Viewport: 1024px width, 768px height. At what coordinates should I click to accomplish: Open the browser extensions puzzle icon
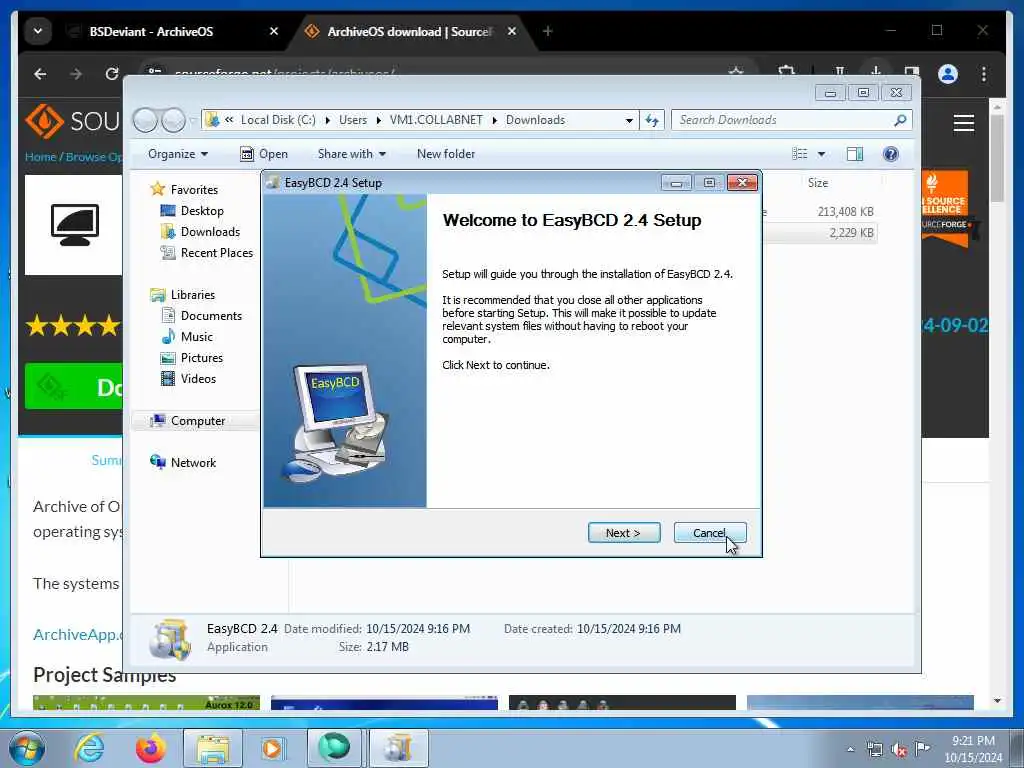coord(786,72)
